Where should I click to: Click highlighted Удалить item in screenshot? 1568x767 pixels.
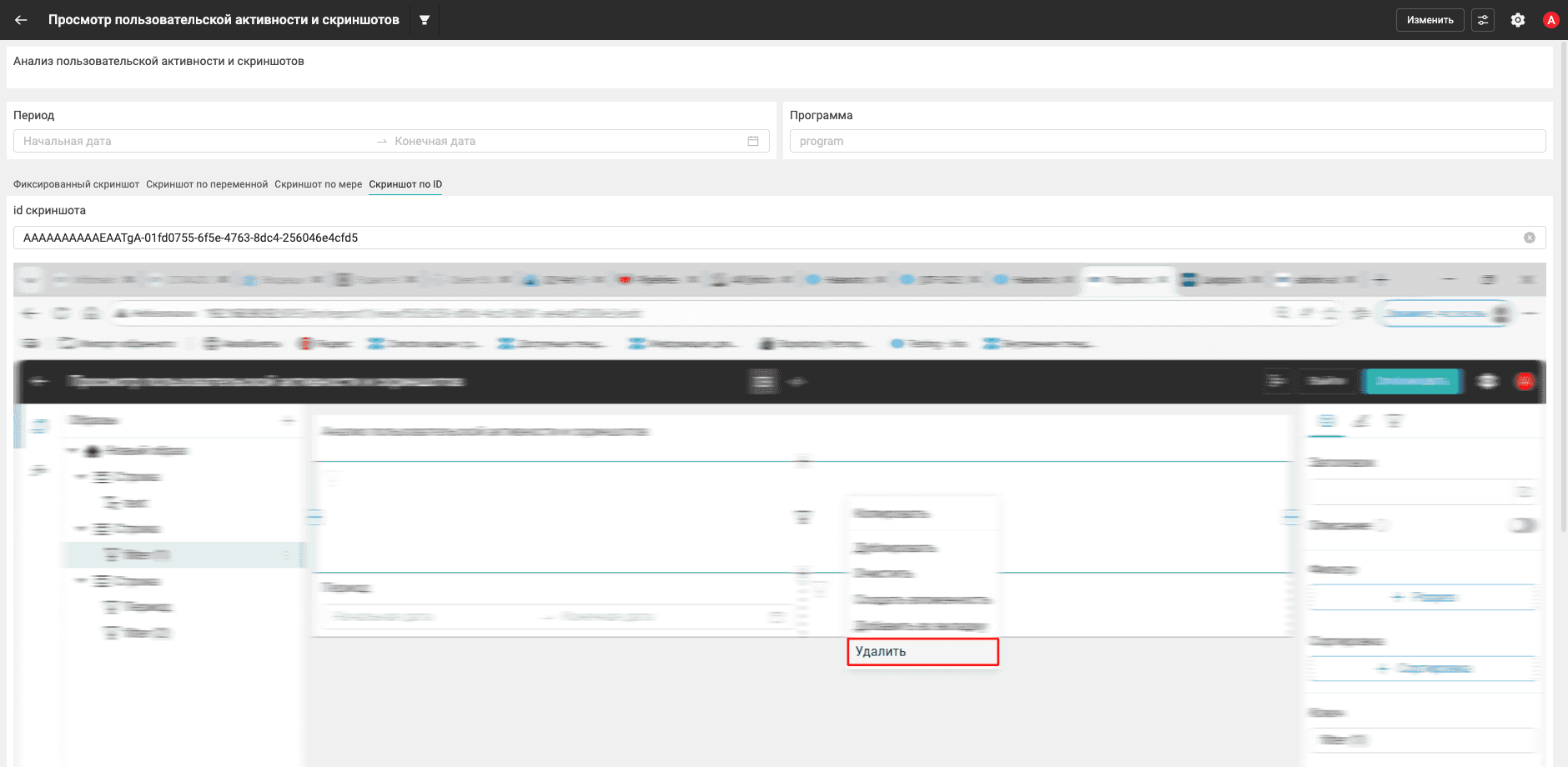pos(922,651)
